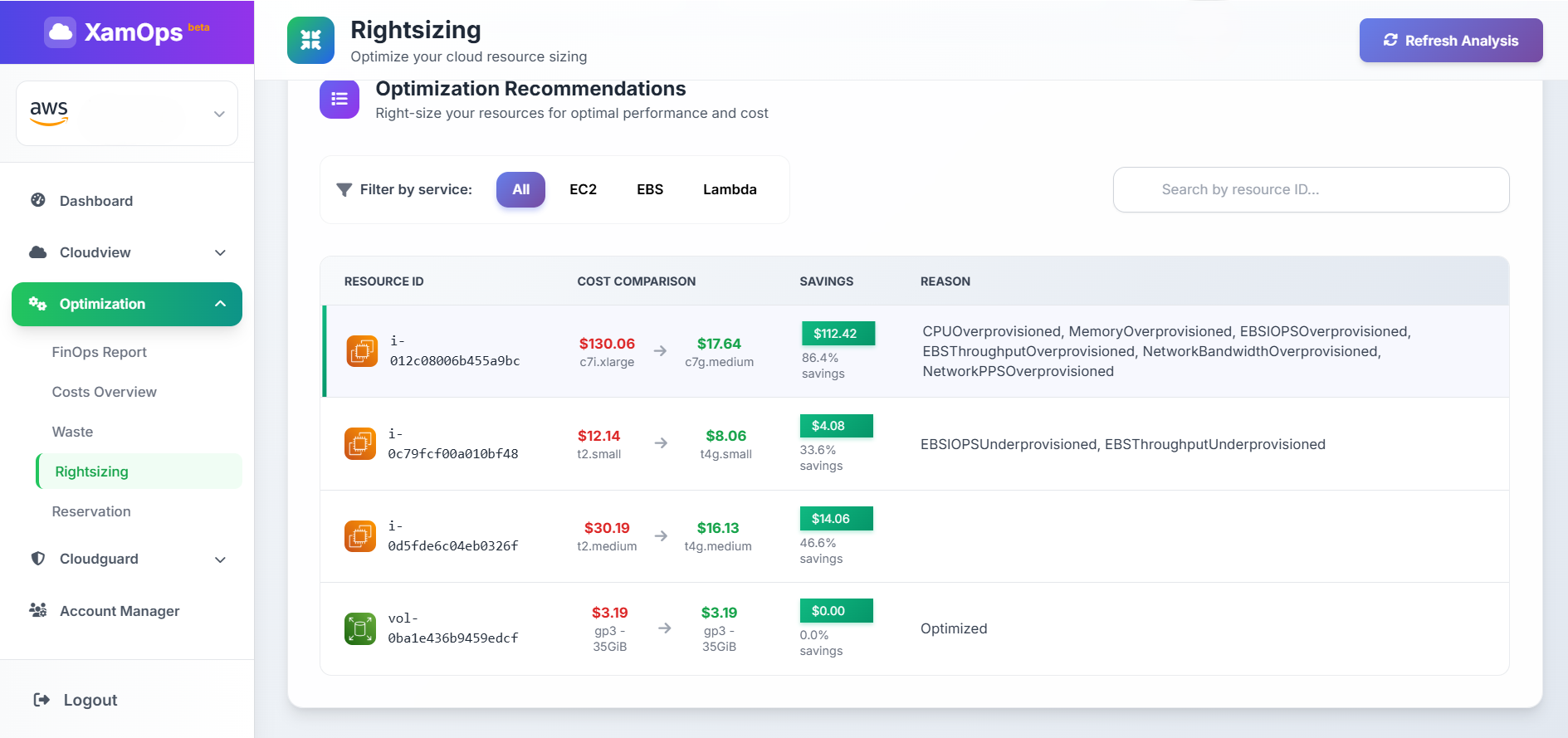Viewport: 1568px width, 738px height.
Task: Click the Optimization Recommendations list icon
Action: pyautogui.click(x=339, y=99)
